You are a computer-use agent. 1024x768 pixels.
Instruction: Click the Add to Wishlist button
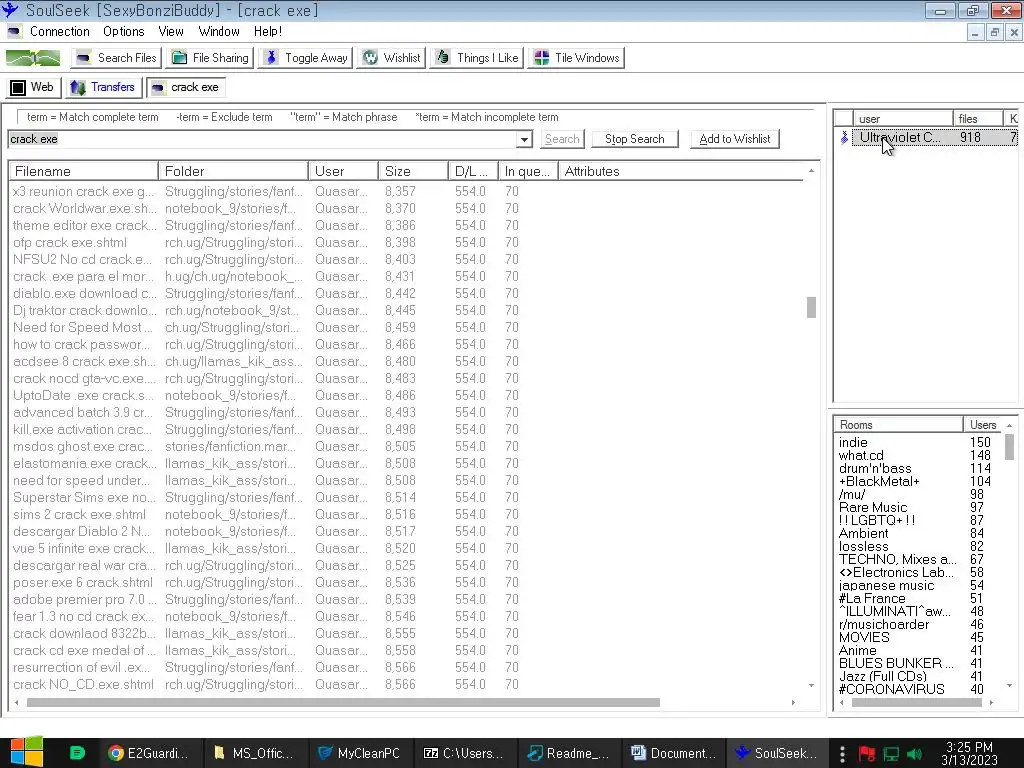tap(735, 139)
